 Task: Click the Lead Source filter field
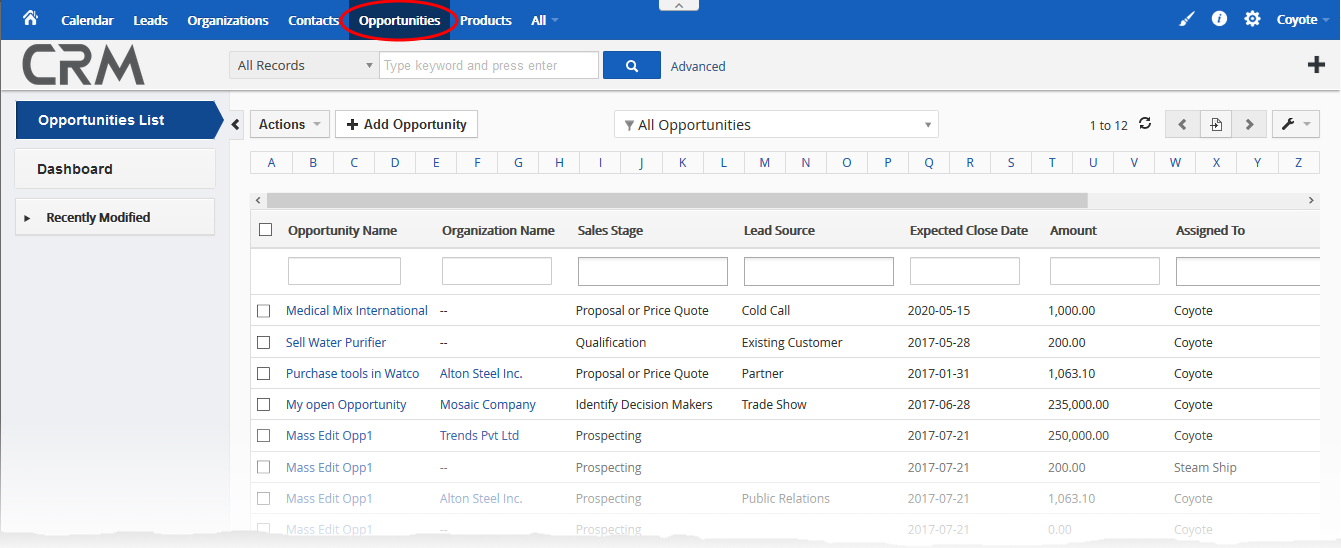(x=819, y=271)
